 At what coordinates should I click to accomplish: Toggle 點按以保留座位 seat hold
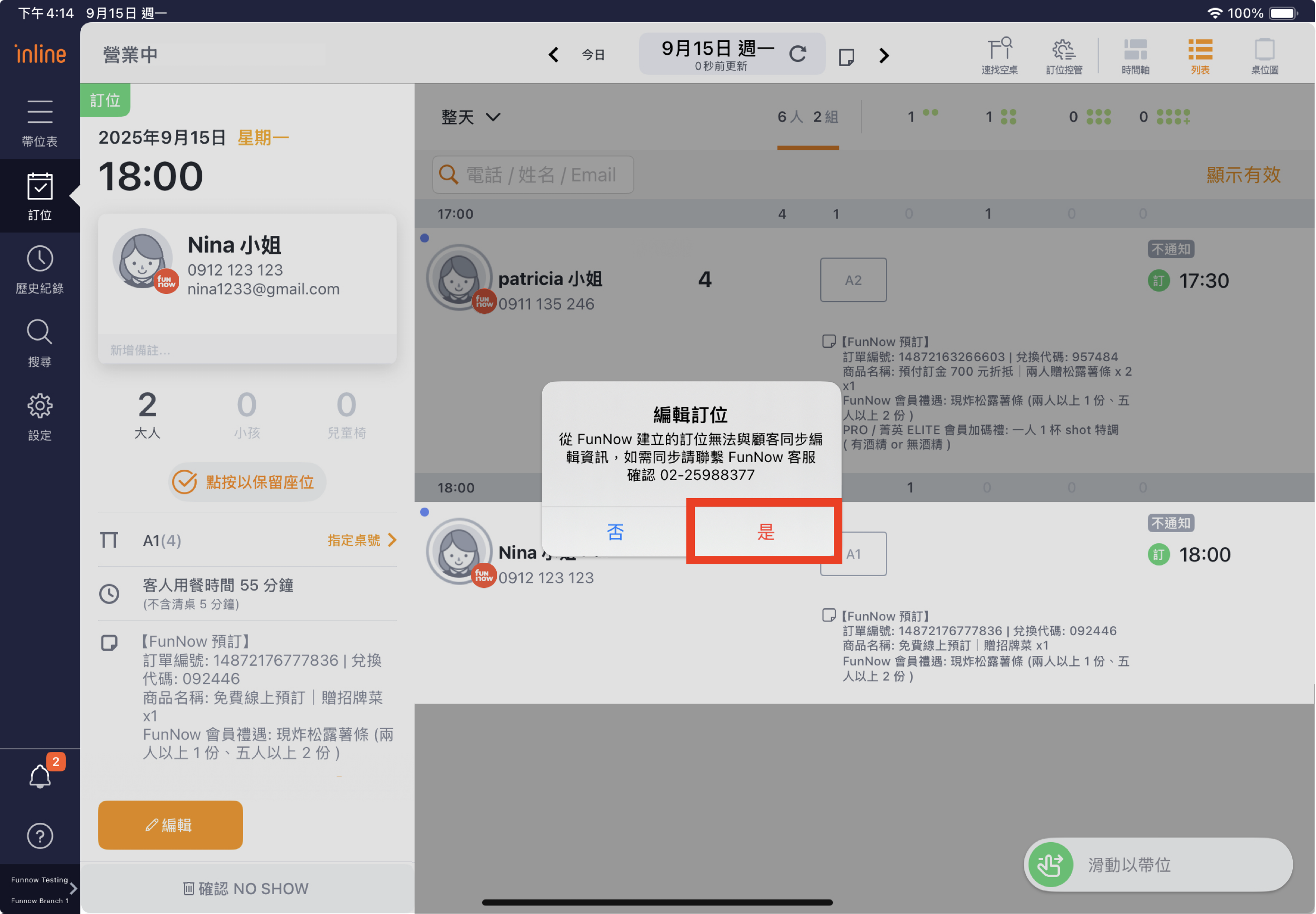[x=247, y=482]
